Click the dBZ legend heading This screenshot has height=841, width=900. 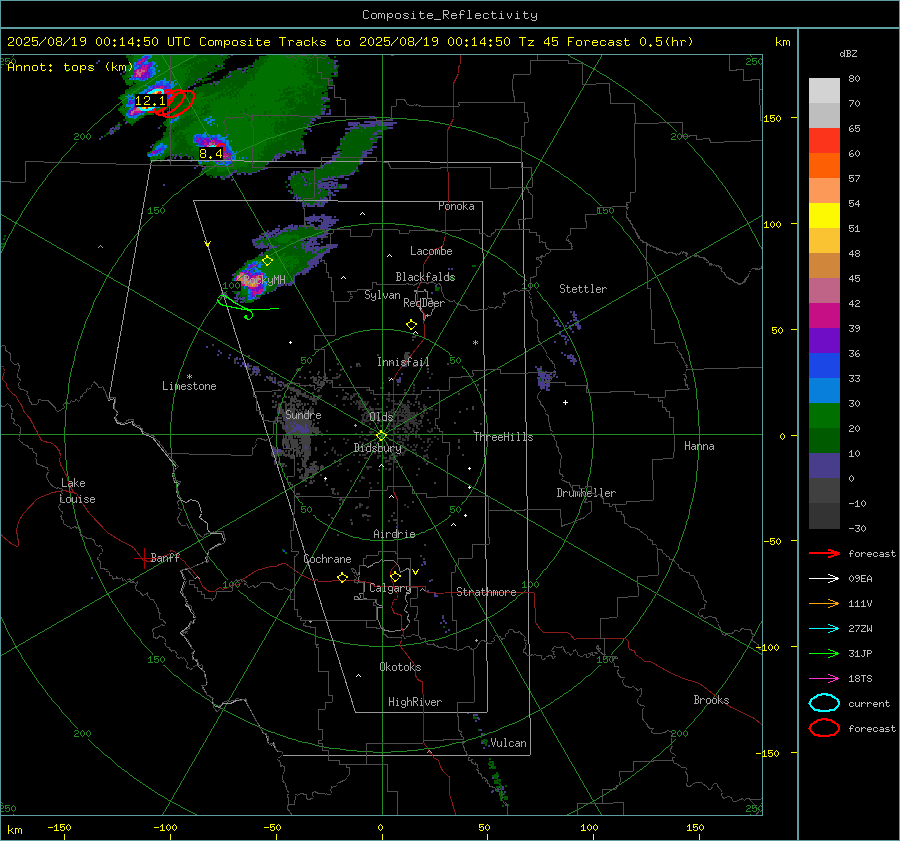(848, 53)
